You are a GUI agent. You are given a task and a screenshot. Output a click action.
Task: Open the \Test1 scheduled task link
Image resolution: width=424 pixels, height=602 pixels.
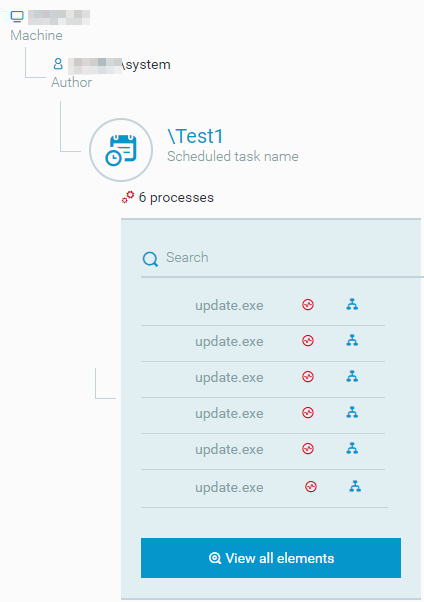(195, 136)
